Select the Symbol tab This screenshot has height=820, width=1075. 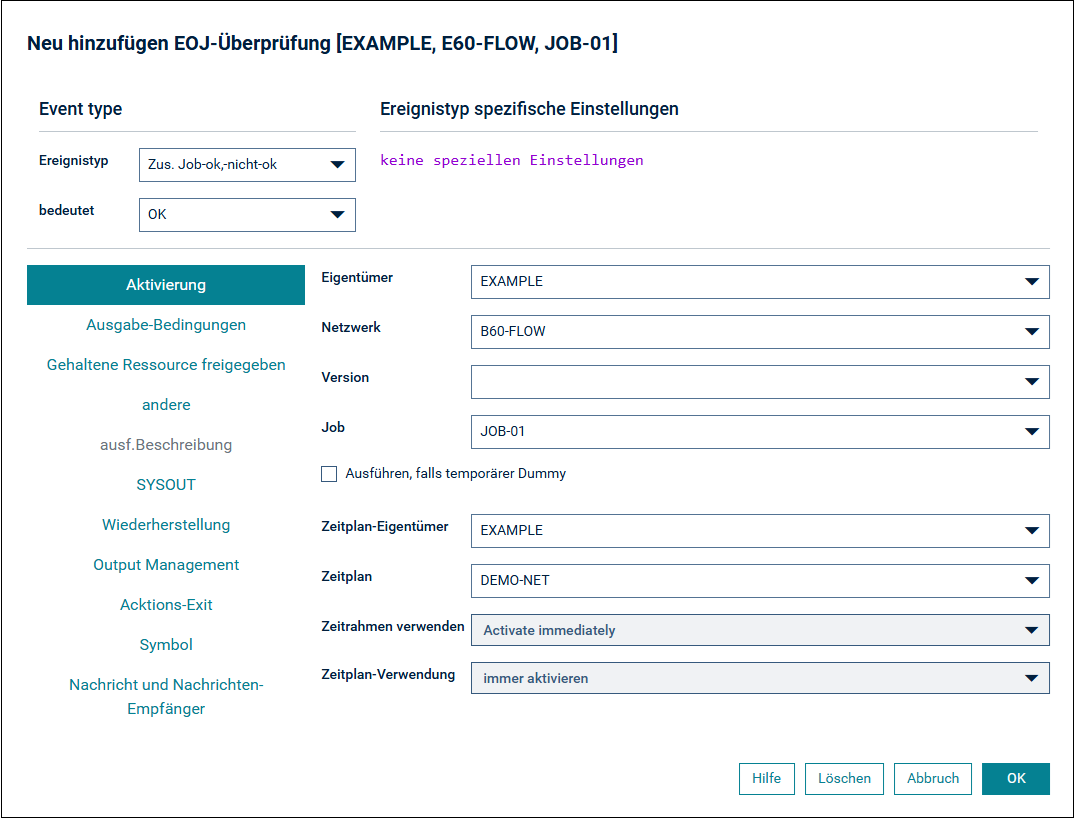click(166, 644)
